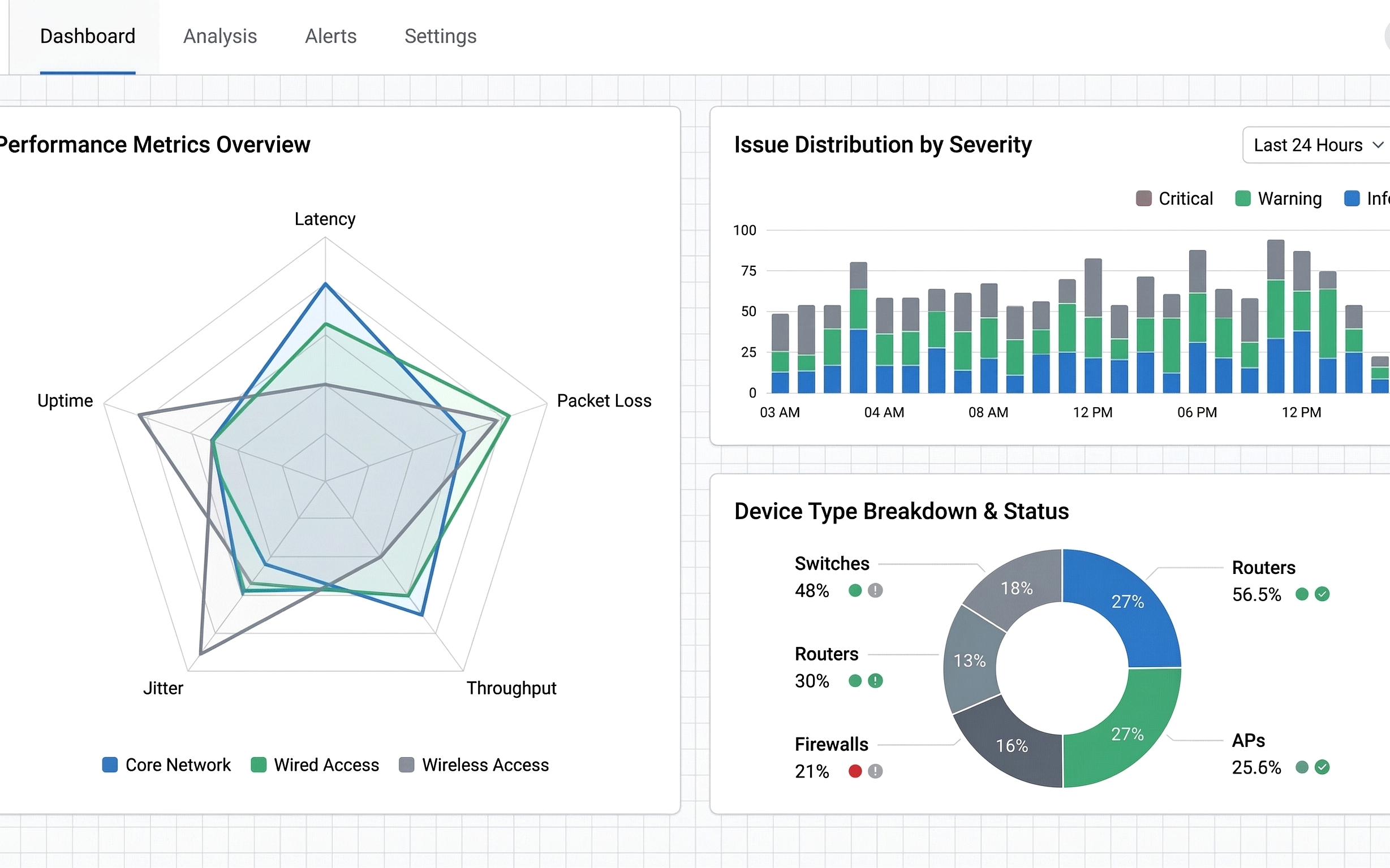The height and width of the screenshot is (868, 1390).
Task: Click the green checkmark icon next to APs 25.6%
Action: tap(1322, 767)
